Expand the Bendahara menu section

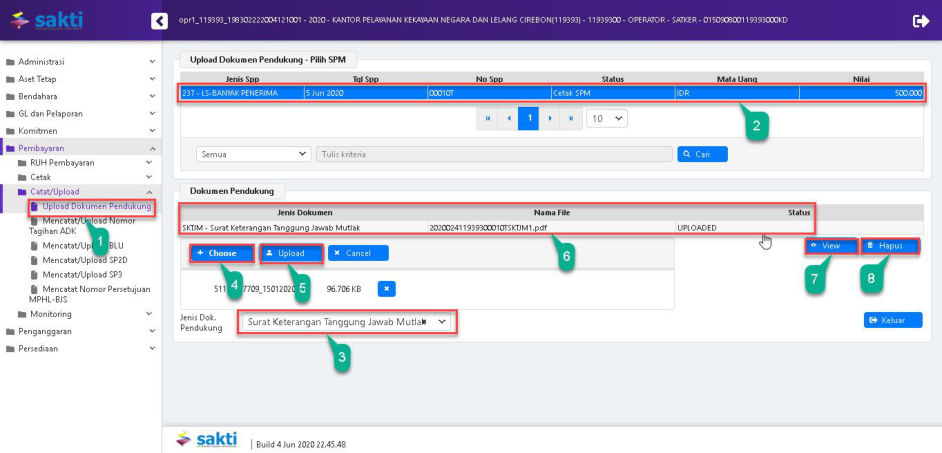click(x=80, y=96)
